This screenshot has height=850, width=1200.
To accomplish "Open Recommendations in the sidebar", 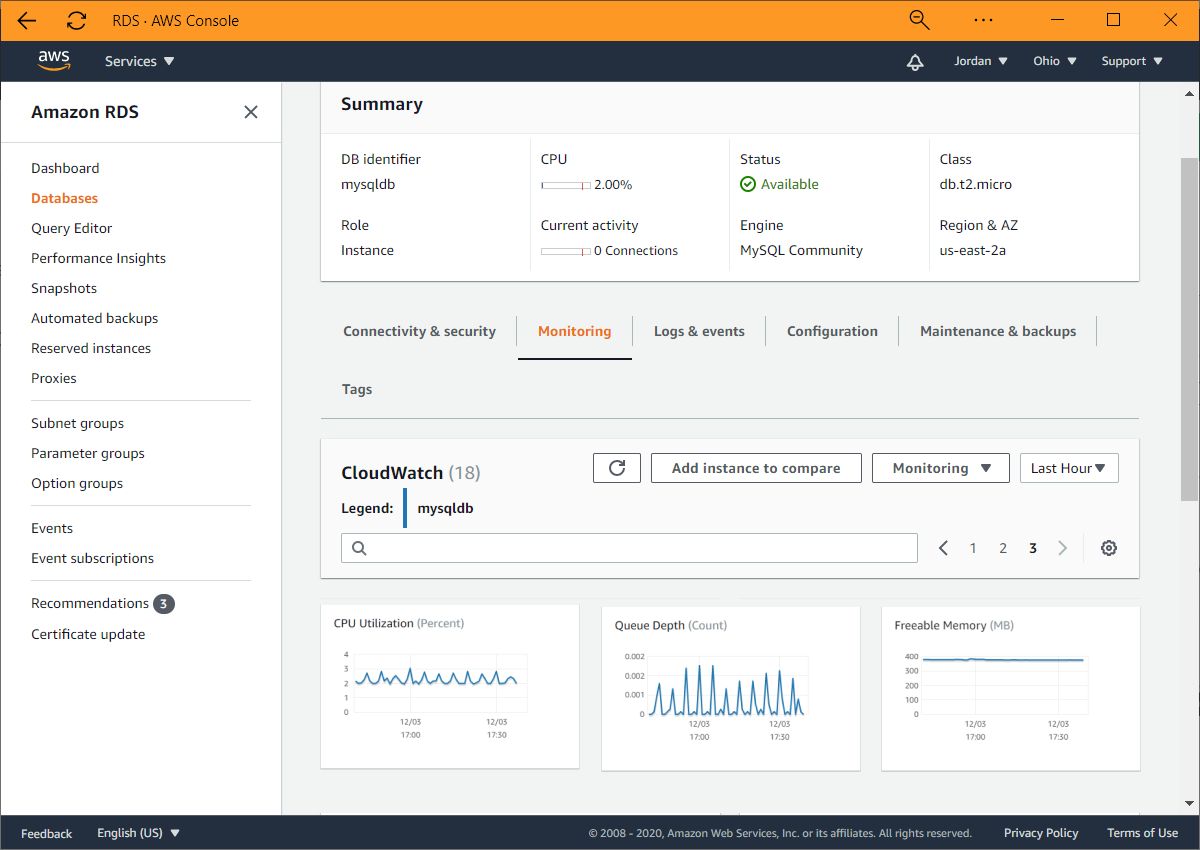I will (x=90, y=603).
